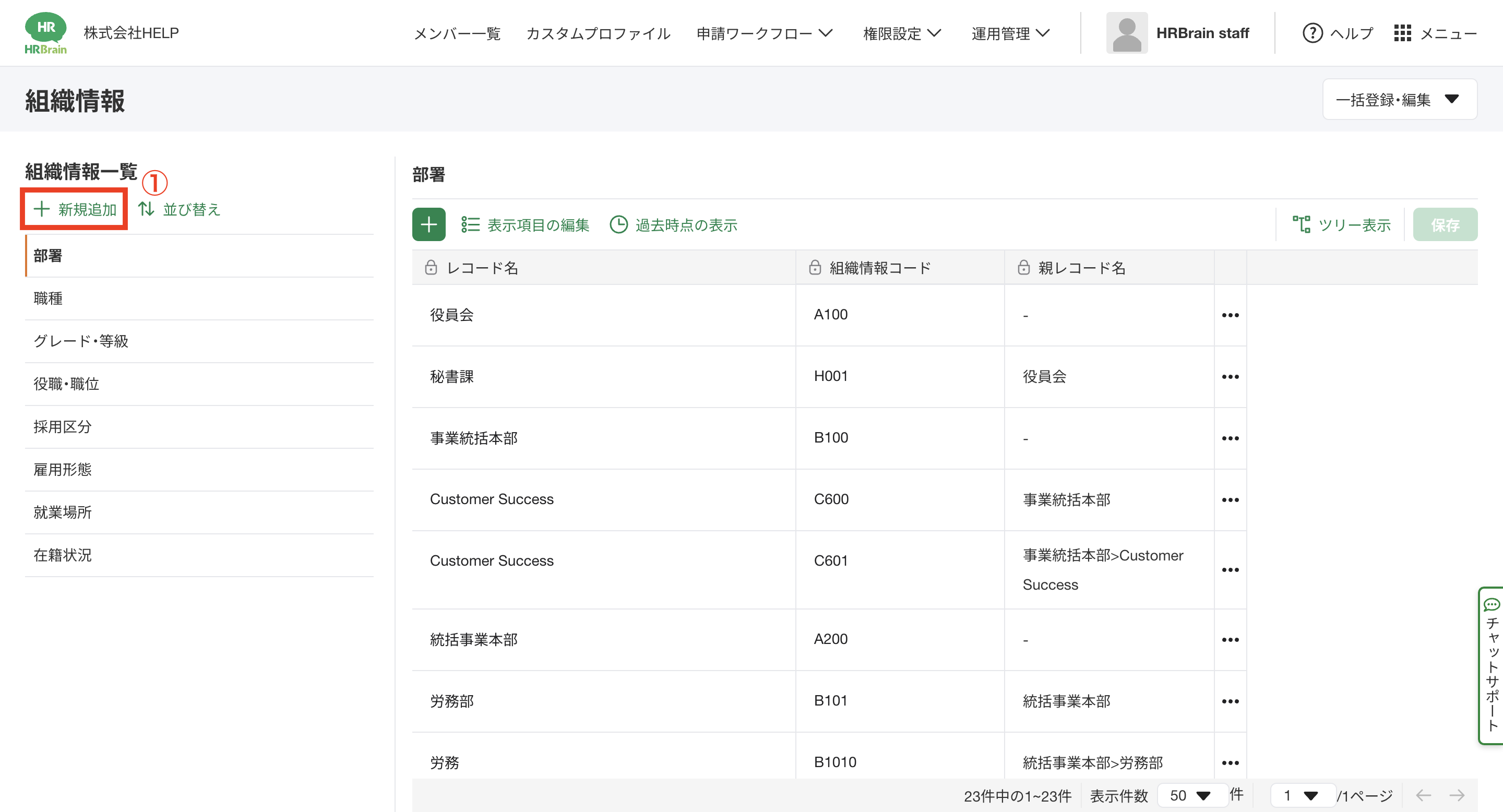The width and height of the screenshot is (1503, 812).
Task: Click the 並び替え label
Action: pyautogui.click(x=192, y=209)
